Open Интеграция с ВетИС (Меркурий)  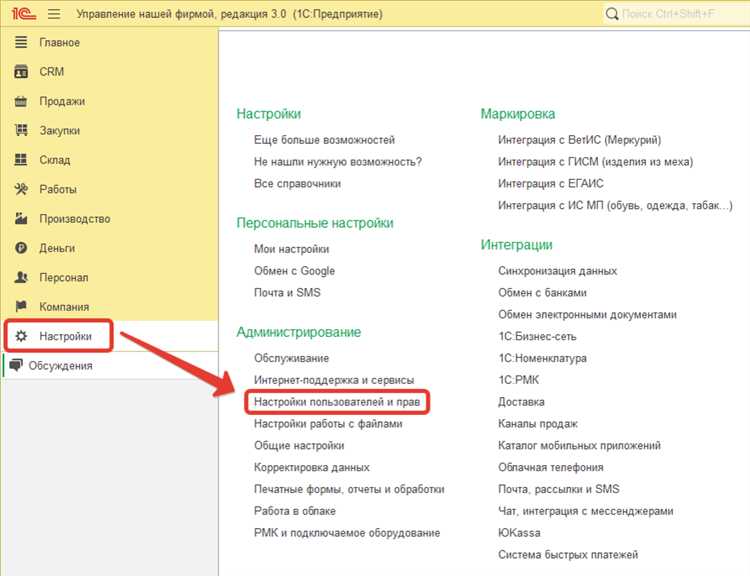tap(579, 140)
